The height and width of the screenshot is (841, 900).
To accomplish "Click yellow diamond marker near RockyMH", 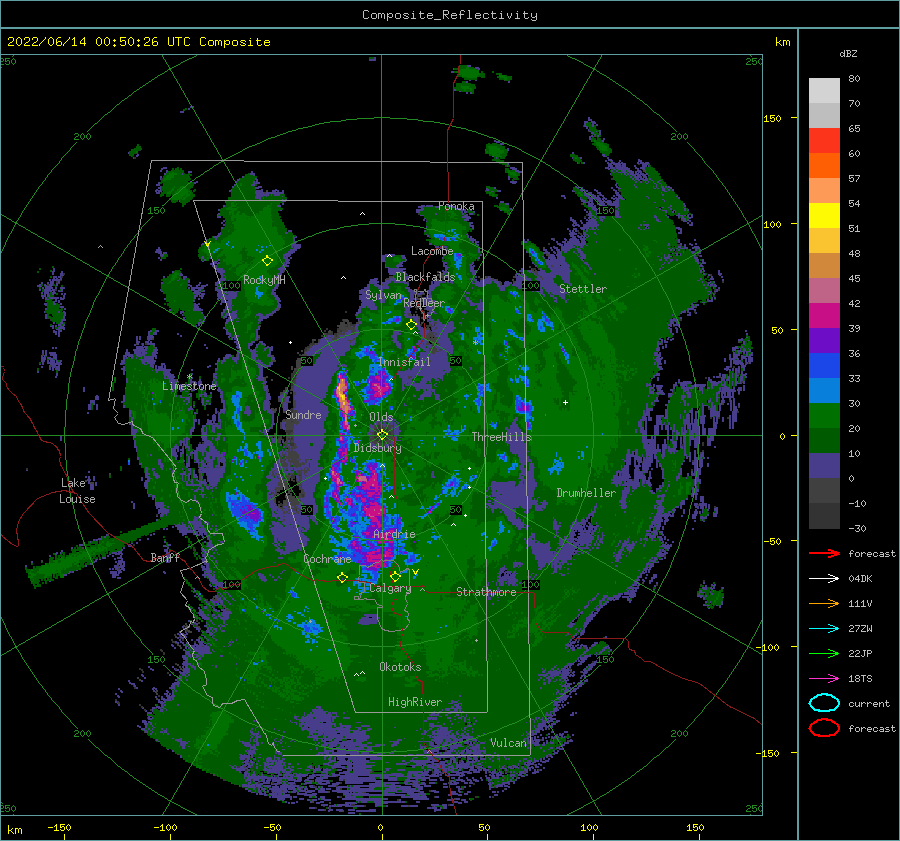I will (x=267, y=261).
